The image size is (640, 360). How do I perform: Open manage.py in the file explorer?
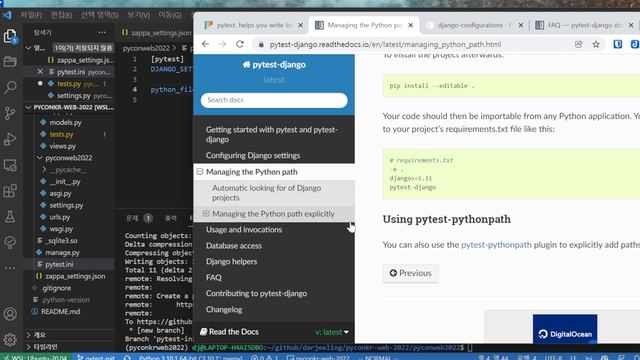62,253
